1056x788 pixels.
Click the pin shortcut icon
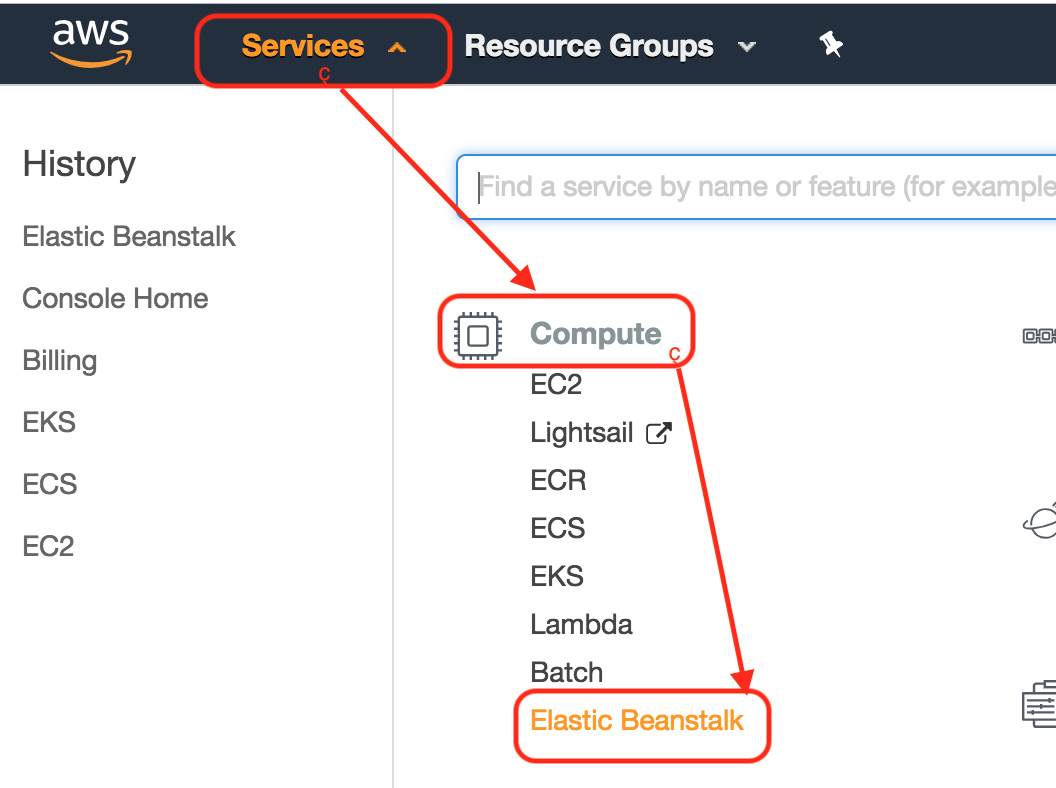click(x=830, y=45)
